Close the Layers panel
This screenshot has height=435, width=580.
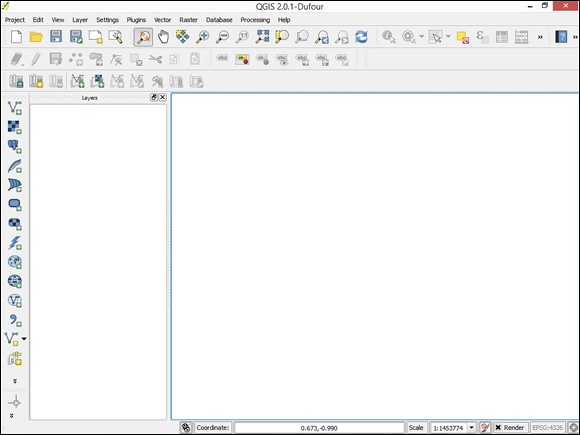(x=162, y=97)
